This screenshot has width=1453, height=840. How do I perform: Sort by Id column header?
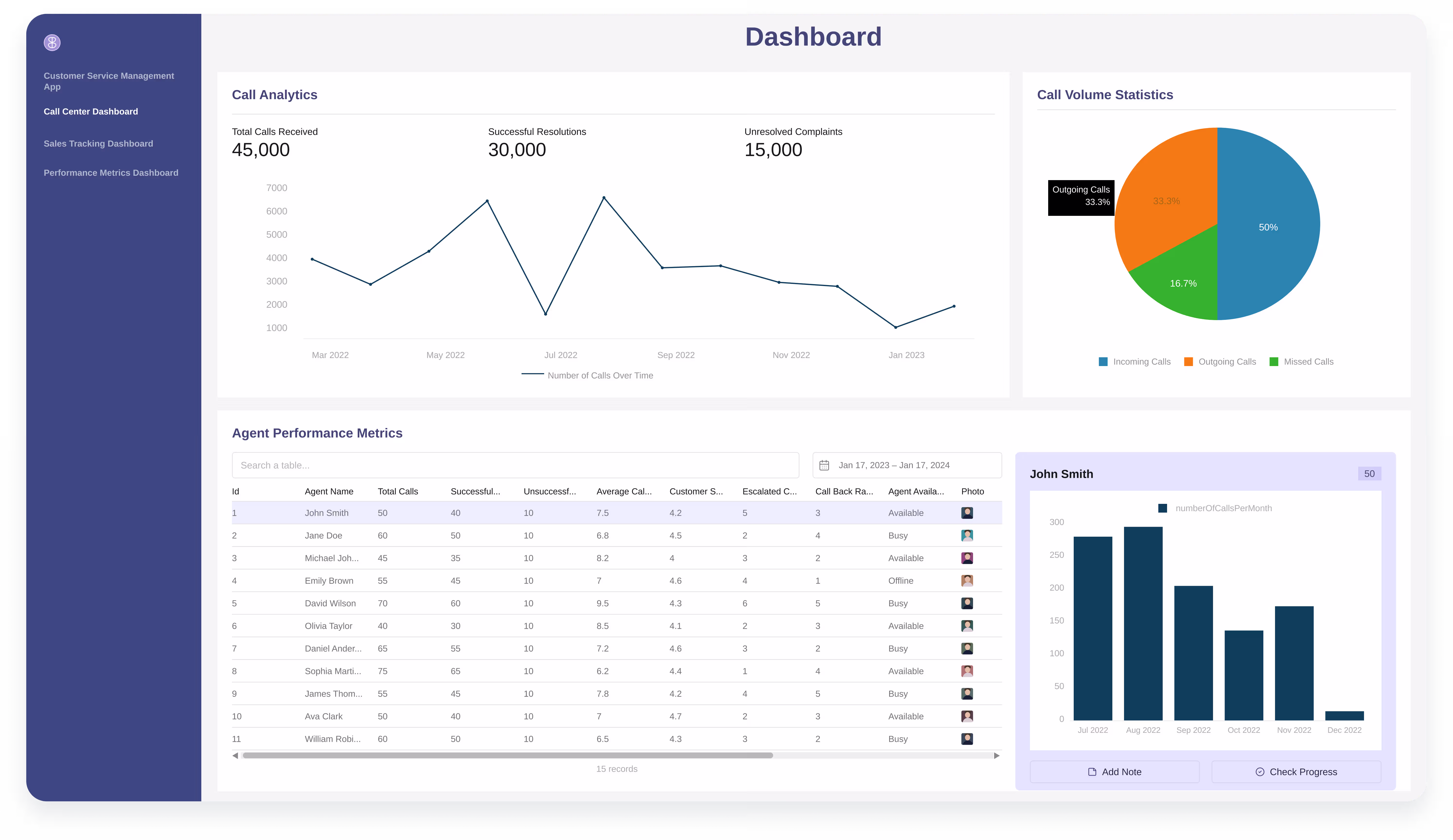pos(235,491)
